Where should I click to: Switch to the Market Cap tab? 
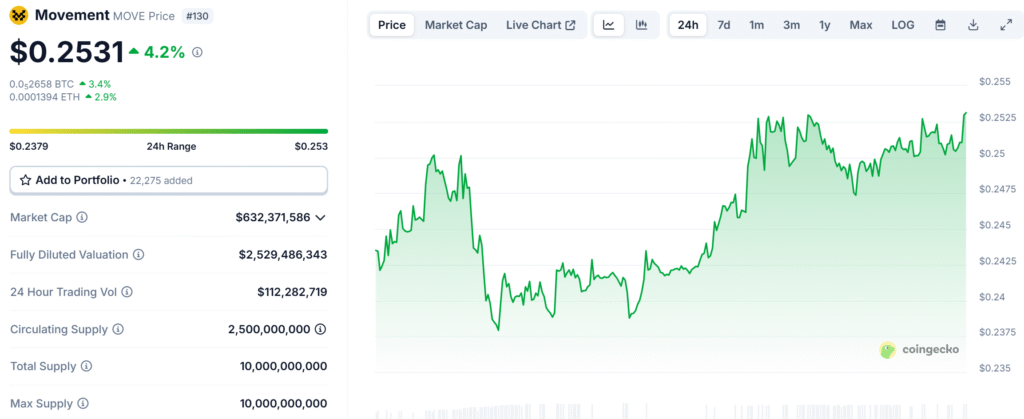coord(456,25)
